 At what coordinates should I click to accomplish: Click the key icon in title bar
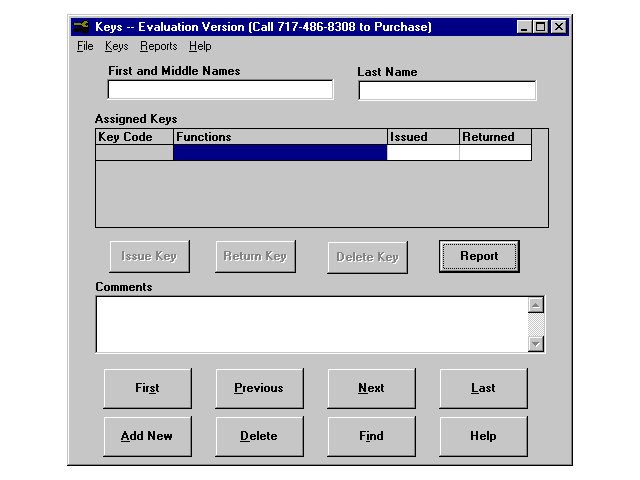82,27
